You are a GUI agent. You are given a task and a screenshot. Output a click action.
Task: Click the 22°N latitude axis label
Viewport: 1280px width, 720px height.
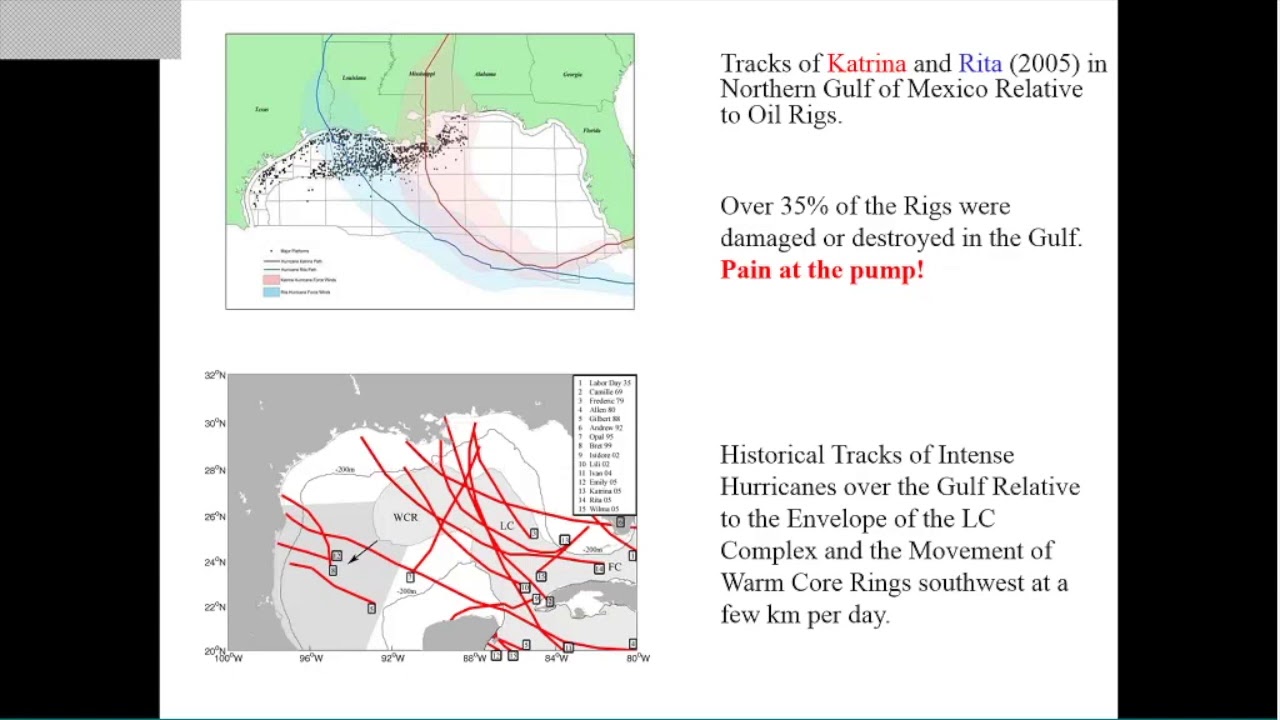(x=215, y=608)
